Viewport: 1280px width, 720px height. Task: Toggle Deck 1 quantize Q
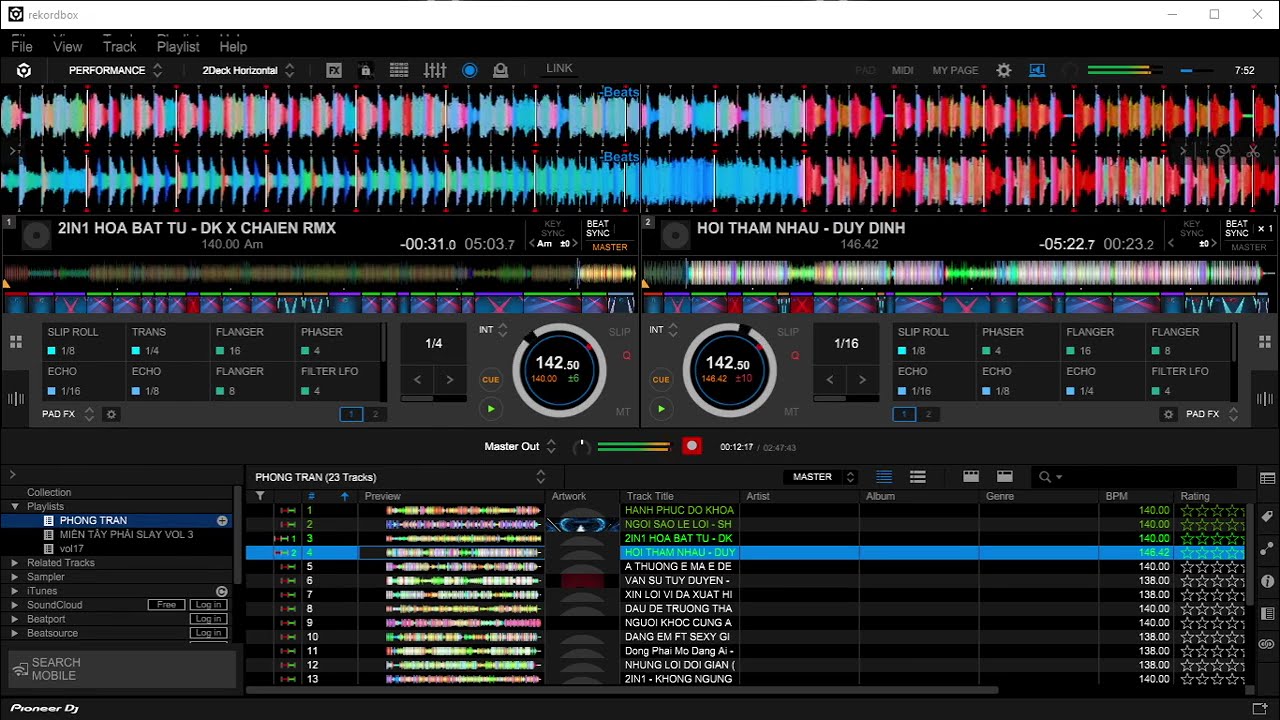(x=627, y=355)
